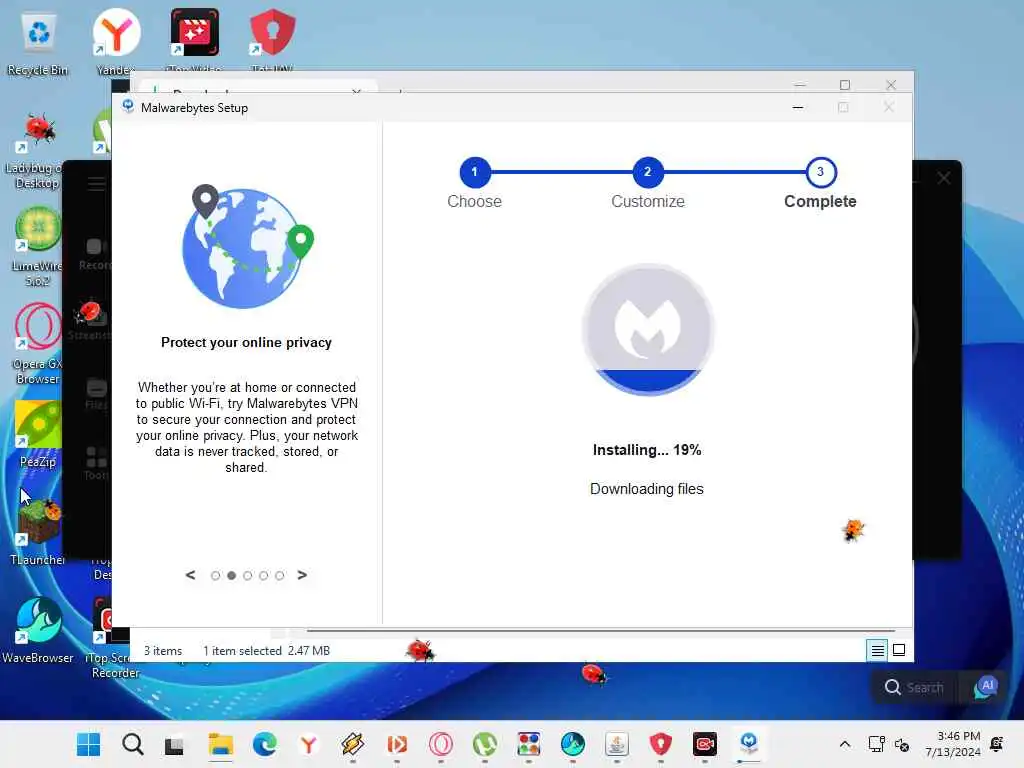Open taskbar Search magnifier
The width and height of the screenshot is (1024, 768).
point(133,744)
